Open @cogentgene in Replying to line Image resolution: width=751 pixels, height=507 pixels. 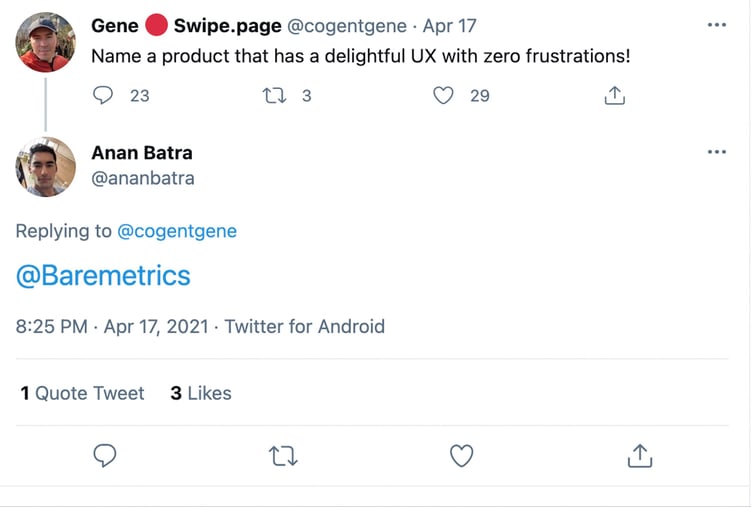click(x=177, y=231)
